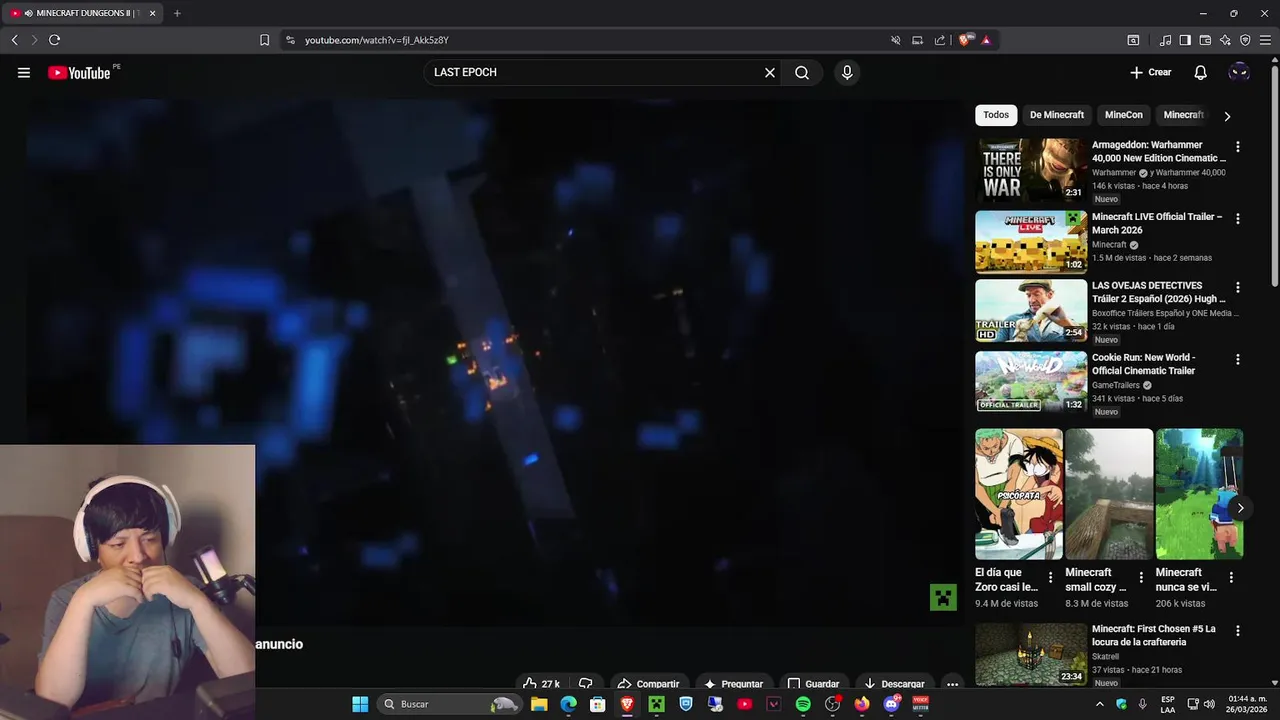Open options for Armageddon Warhammer video

point(1238,147)
